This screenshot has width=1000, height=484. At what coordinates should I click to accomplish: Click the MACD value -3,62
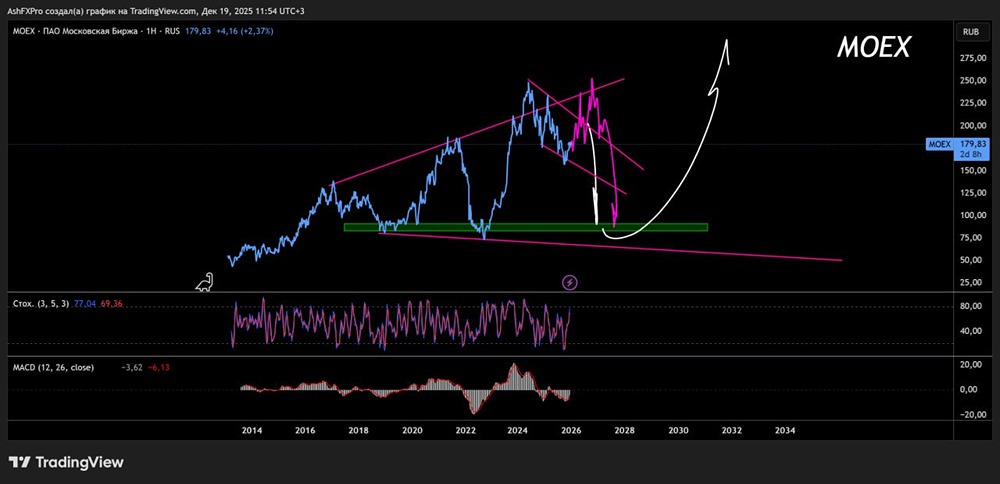(132, 367)
